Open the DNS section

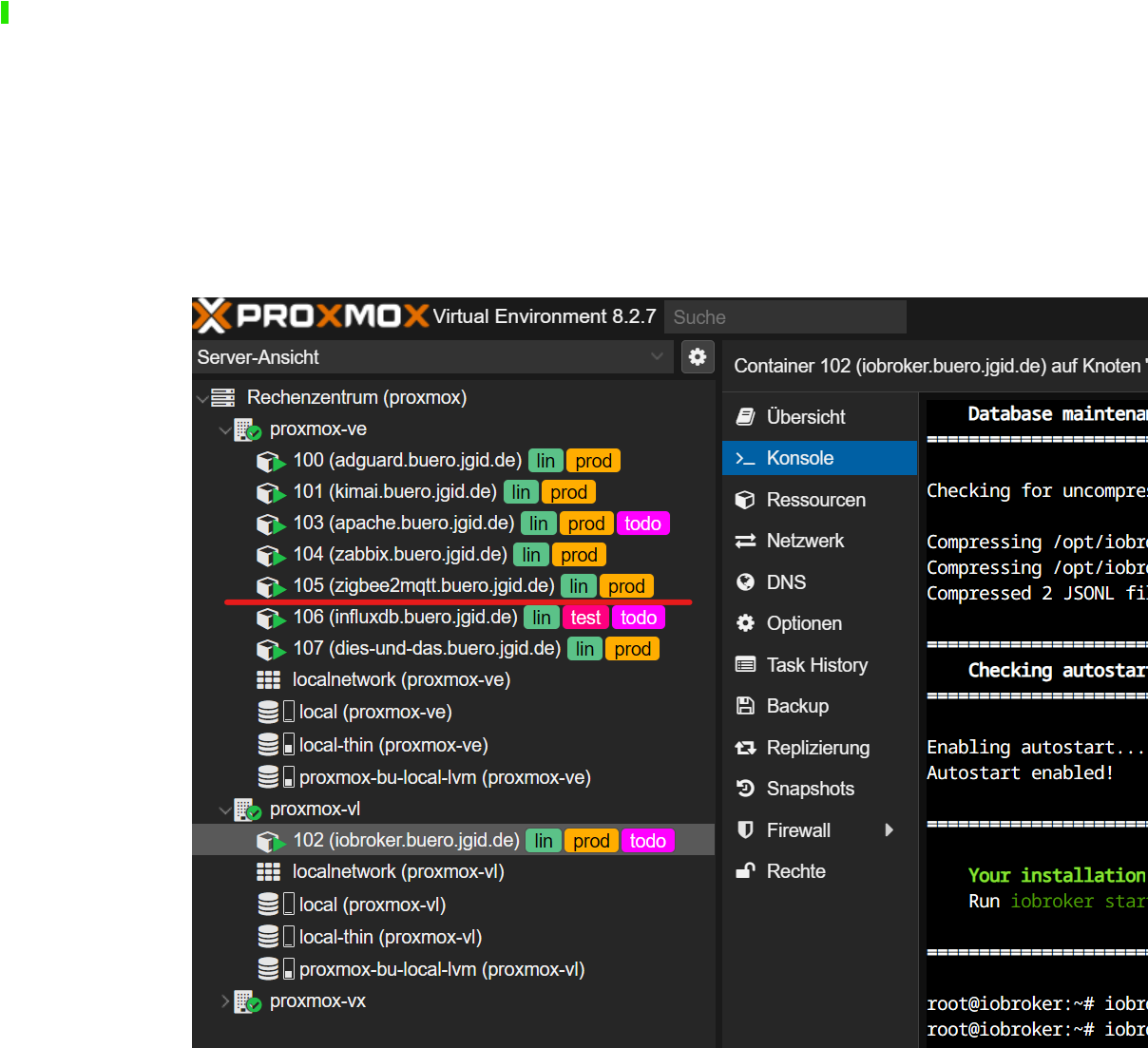point(819,582)
